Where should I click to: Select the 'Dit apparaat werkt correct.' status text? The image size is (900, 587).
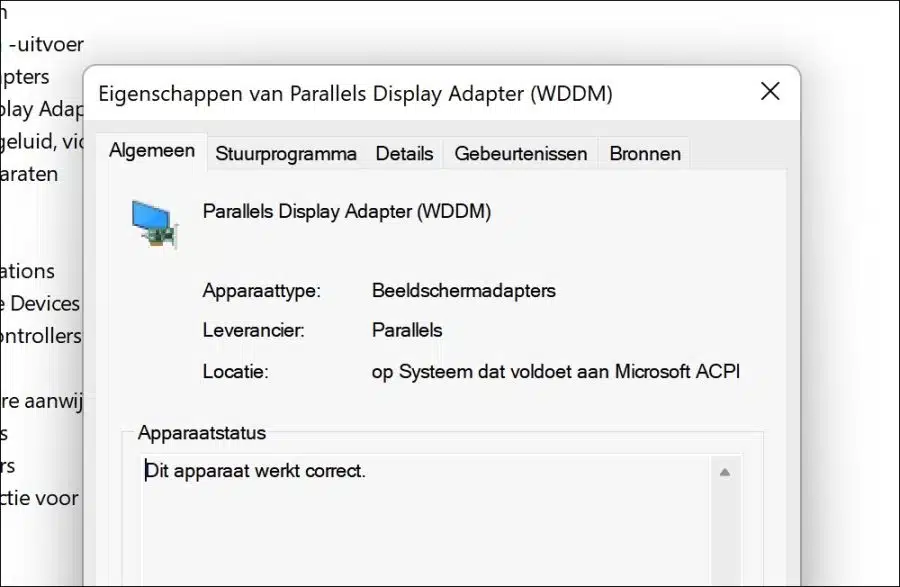tap(255, 471)
